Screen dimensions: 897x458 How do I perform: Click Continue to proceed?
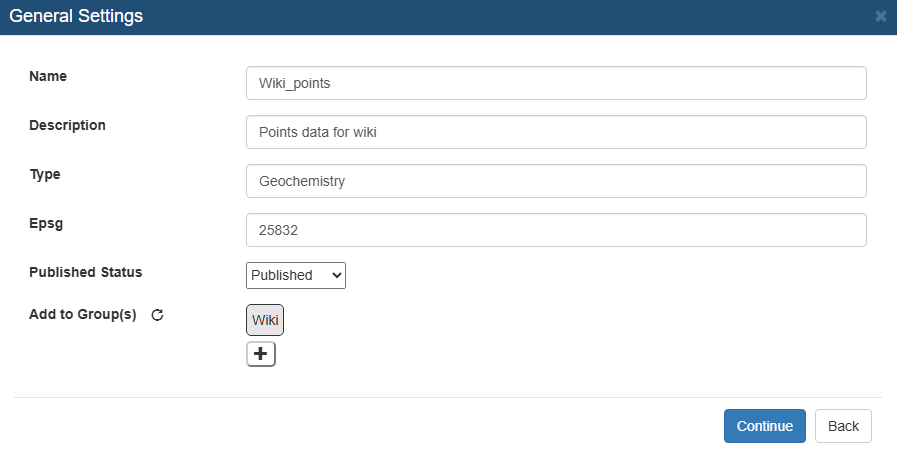point(765,426)
